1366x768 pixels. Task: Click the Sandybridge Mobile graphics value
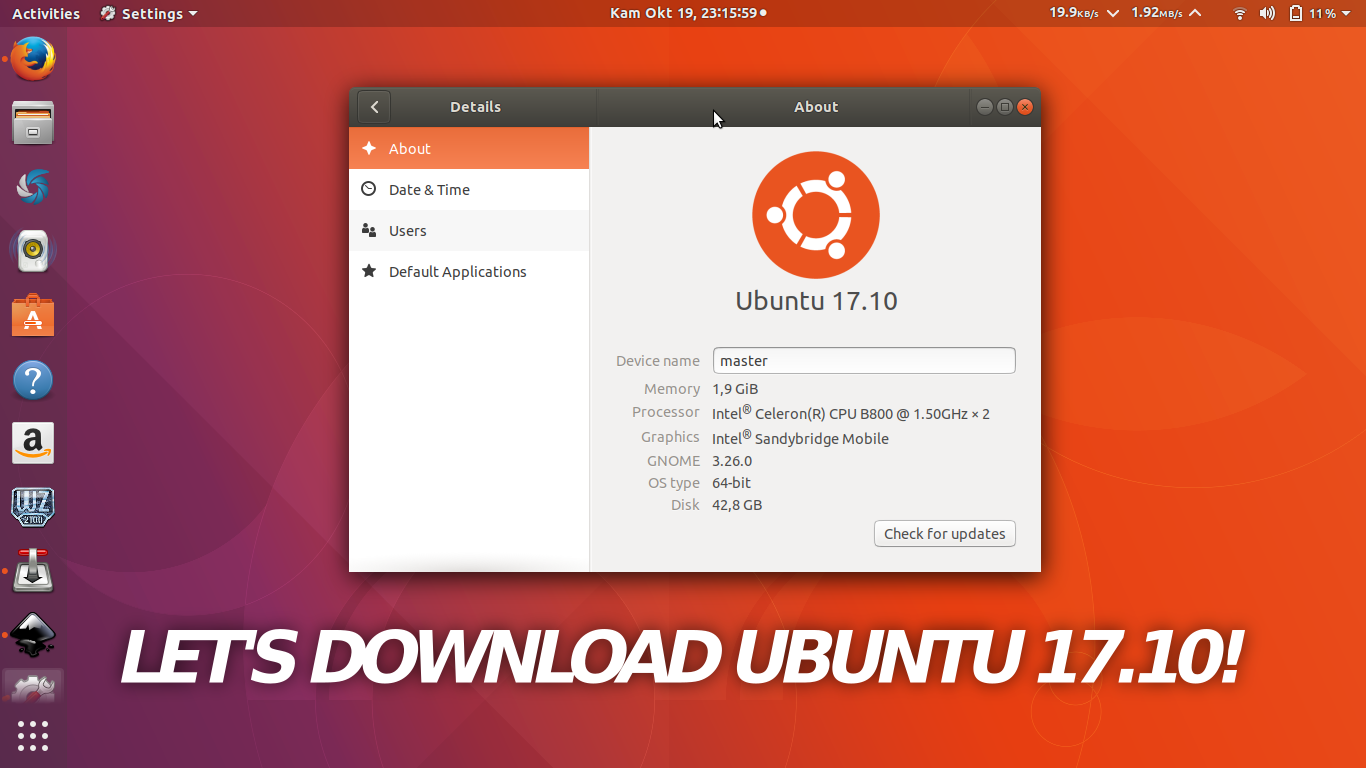[x=800, y=437]
